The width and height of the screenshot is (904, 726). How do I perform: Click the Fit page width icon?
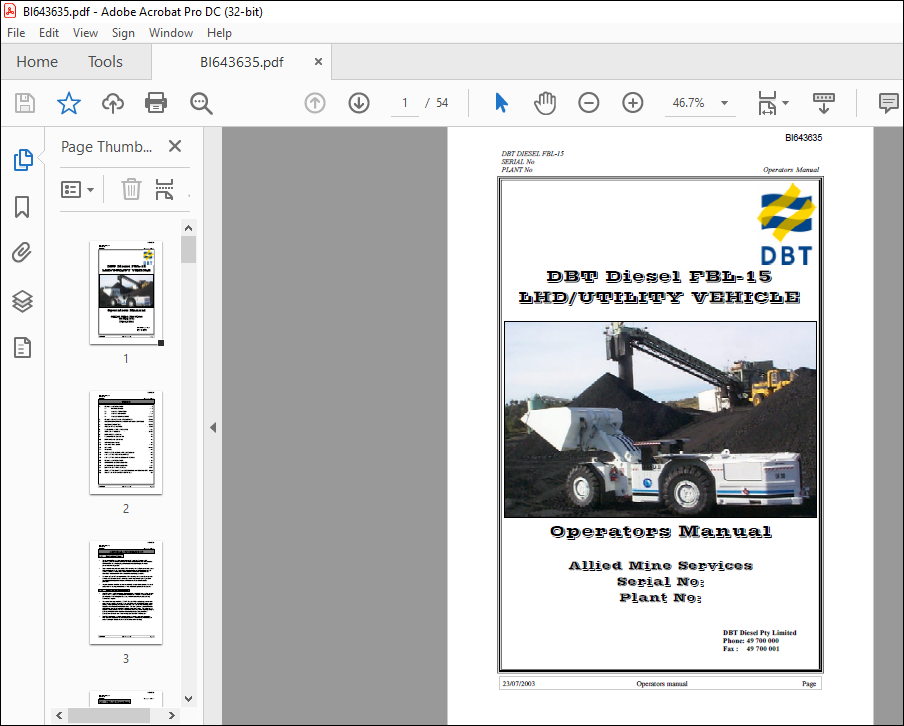767,103
